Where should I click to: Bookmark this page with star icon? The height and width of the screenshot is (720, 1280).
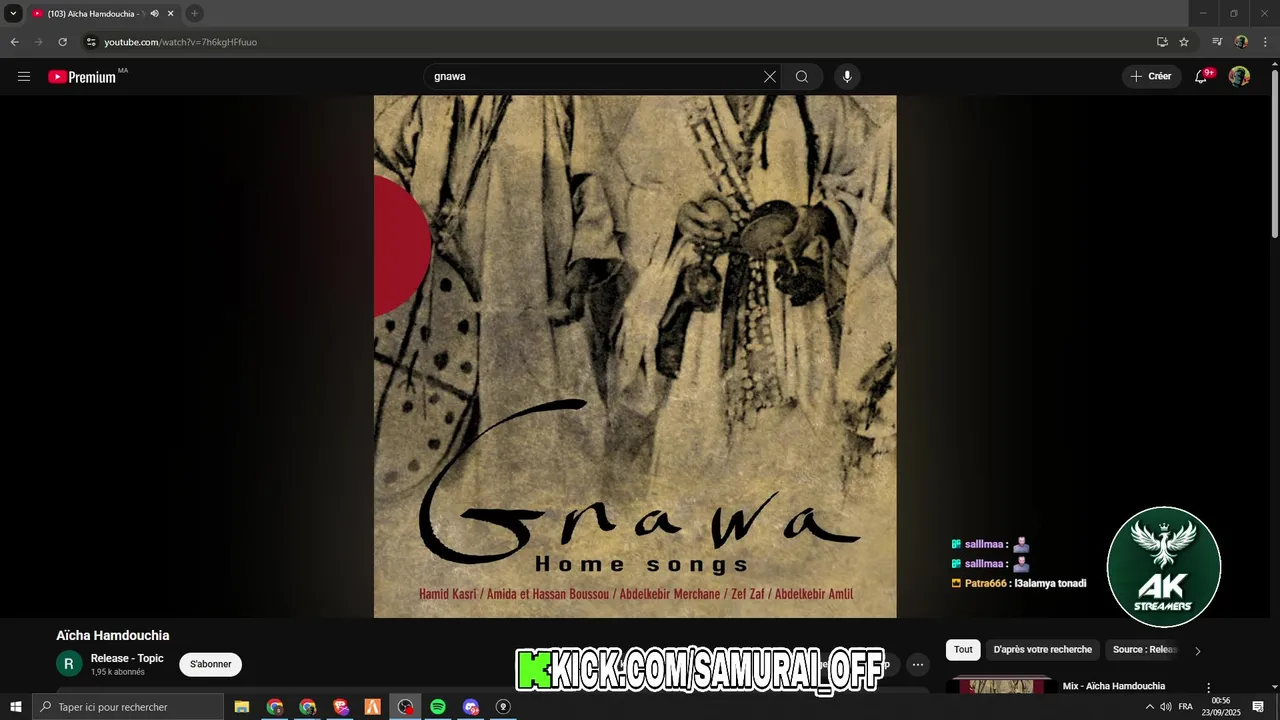(1184, 42)
